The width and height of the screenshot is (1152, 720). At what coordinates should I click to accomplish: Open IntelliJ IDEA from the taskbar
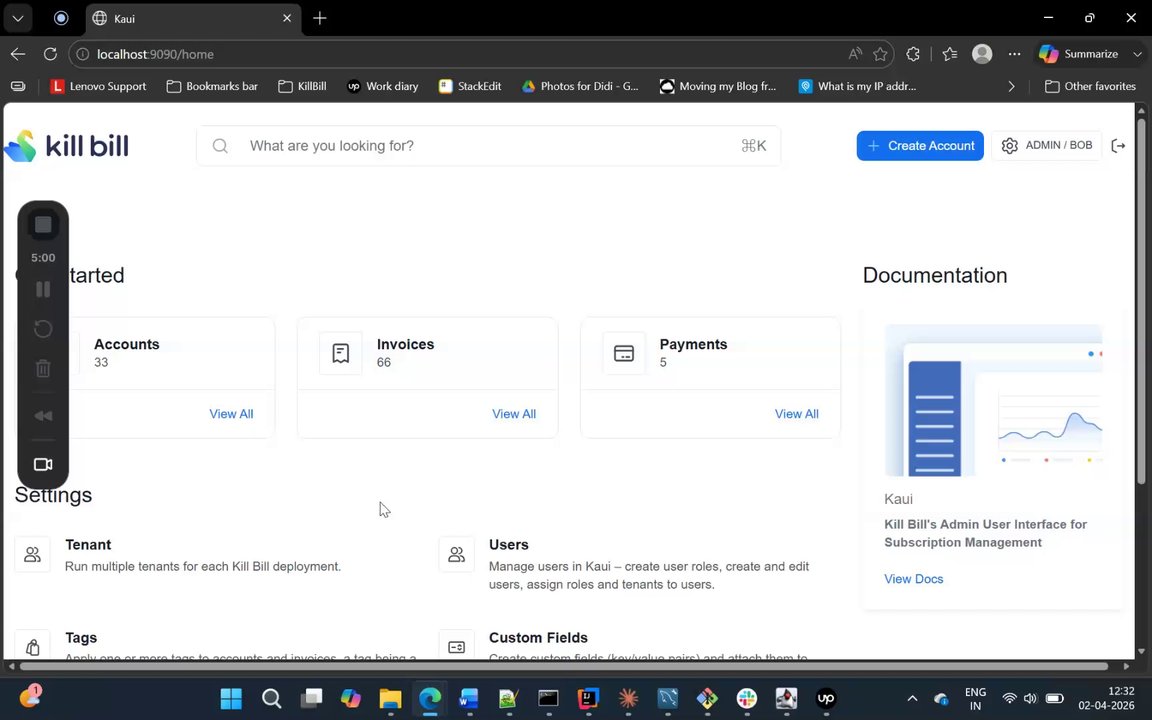coord(588,698)
